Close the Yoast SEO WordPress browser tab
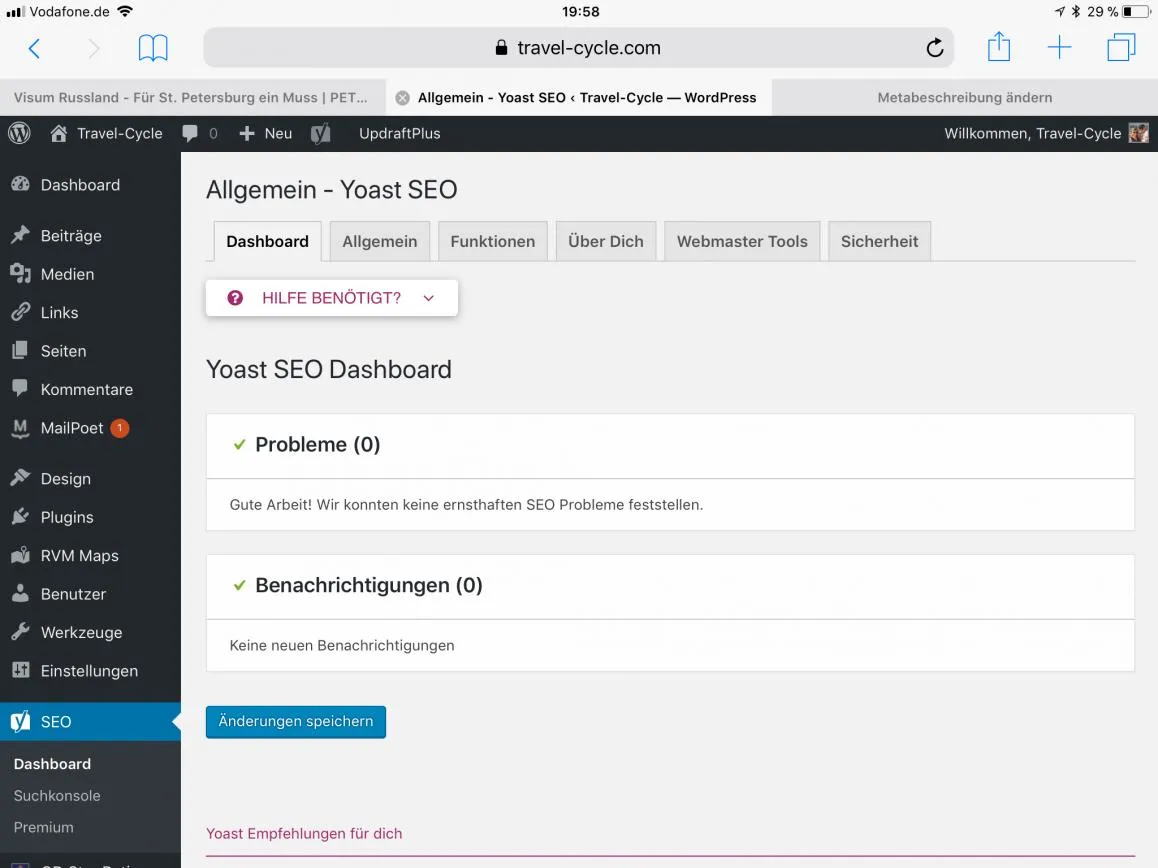The width and height of the screenshot is (1158, 868). 402,98
